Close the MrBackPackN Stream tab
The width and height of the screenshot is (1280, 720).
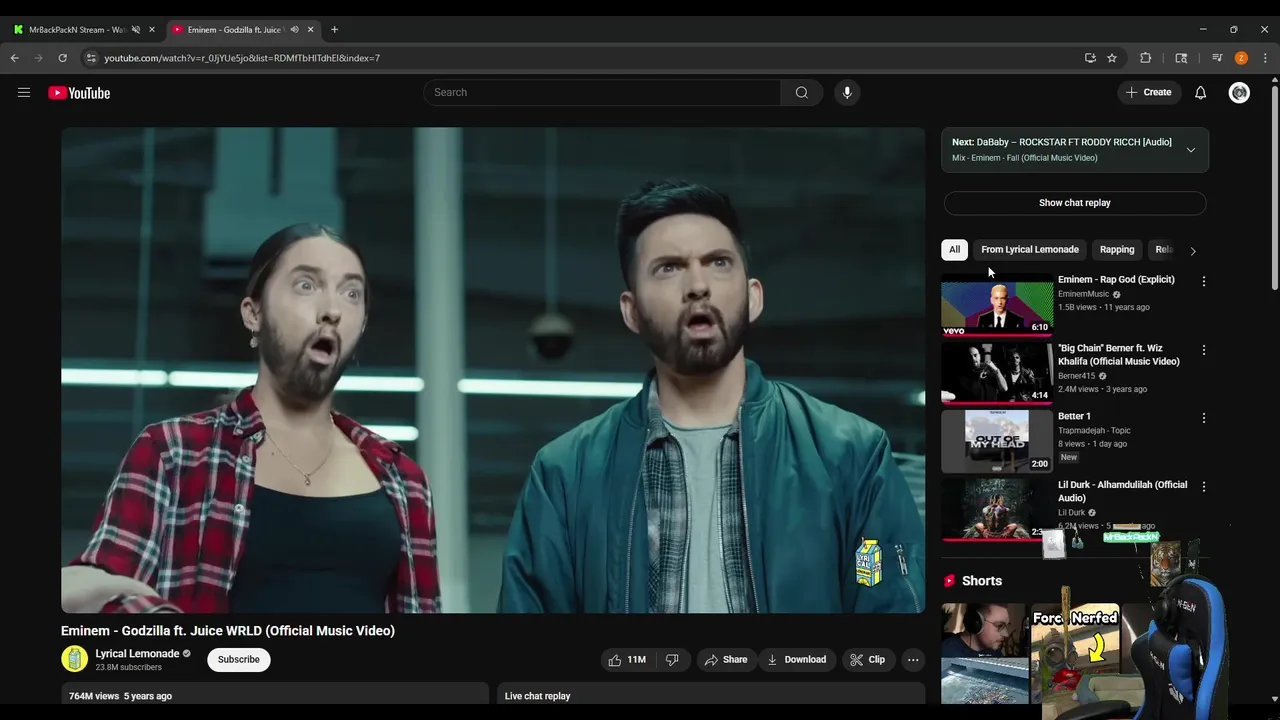pyautogui.click(x=152, y=29)
